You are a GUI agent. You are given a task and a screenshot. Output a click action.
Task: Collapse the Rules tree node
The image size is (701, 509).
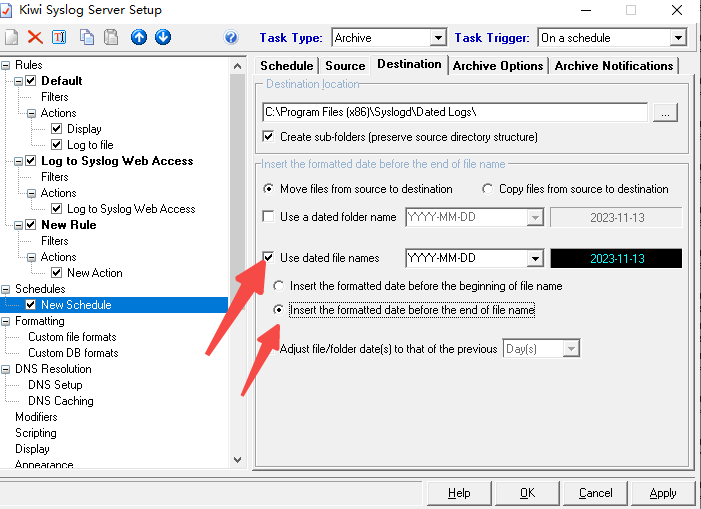5,65
